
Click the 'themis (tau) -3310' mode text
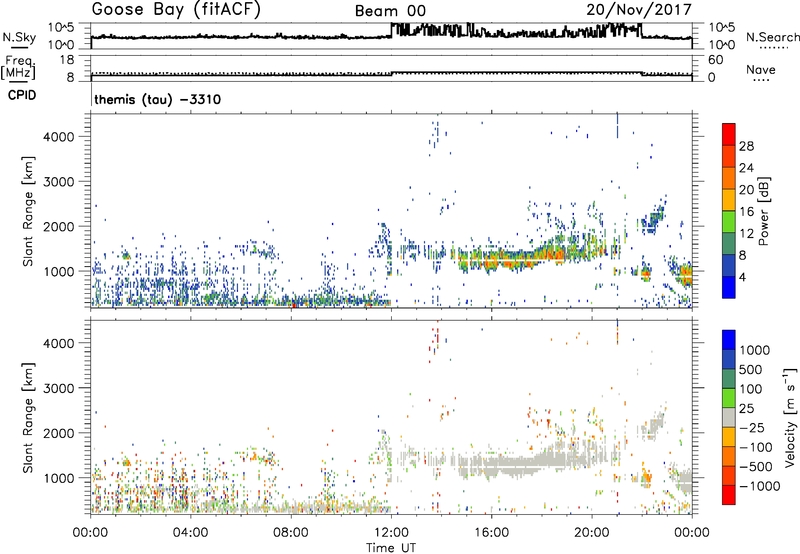157,99
